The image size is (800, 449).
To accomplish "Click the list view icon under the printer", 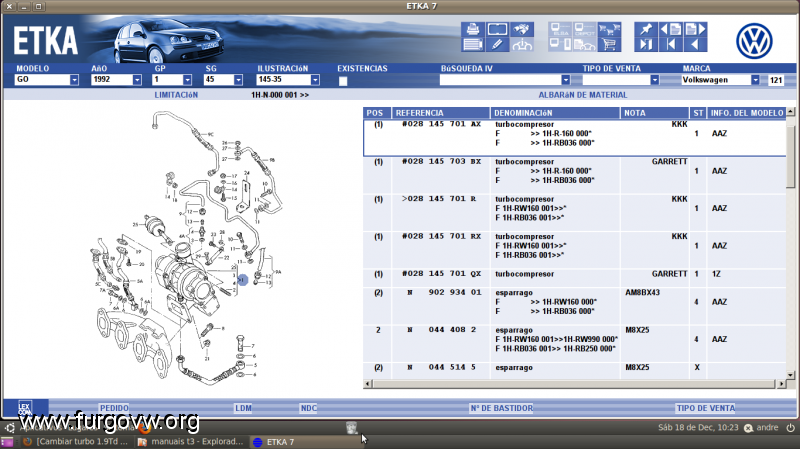I will pyautogui.click(x=472, y=44).
